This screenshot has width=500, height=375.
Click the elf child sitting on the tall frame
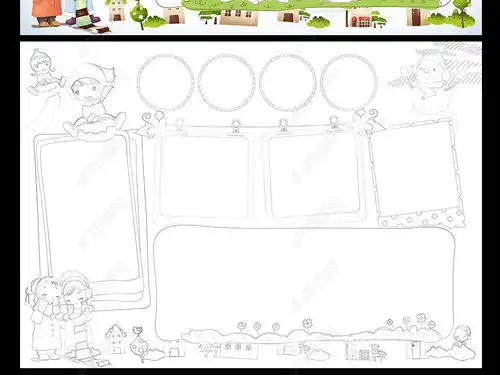pos(93,103)
